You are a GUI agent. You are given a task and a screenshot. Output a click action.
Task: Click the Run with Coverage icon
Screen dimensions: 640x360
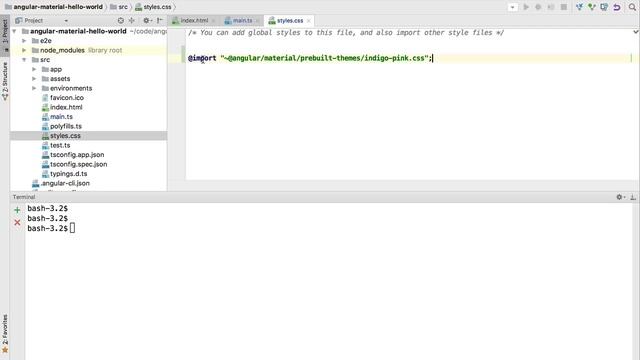pyautogui.click(x=551, y=7)
